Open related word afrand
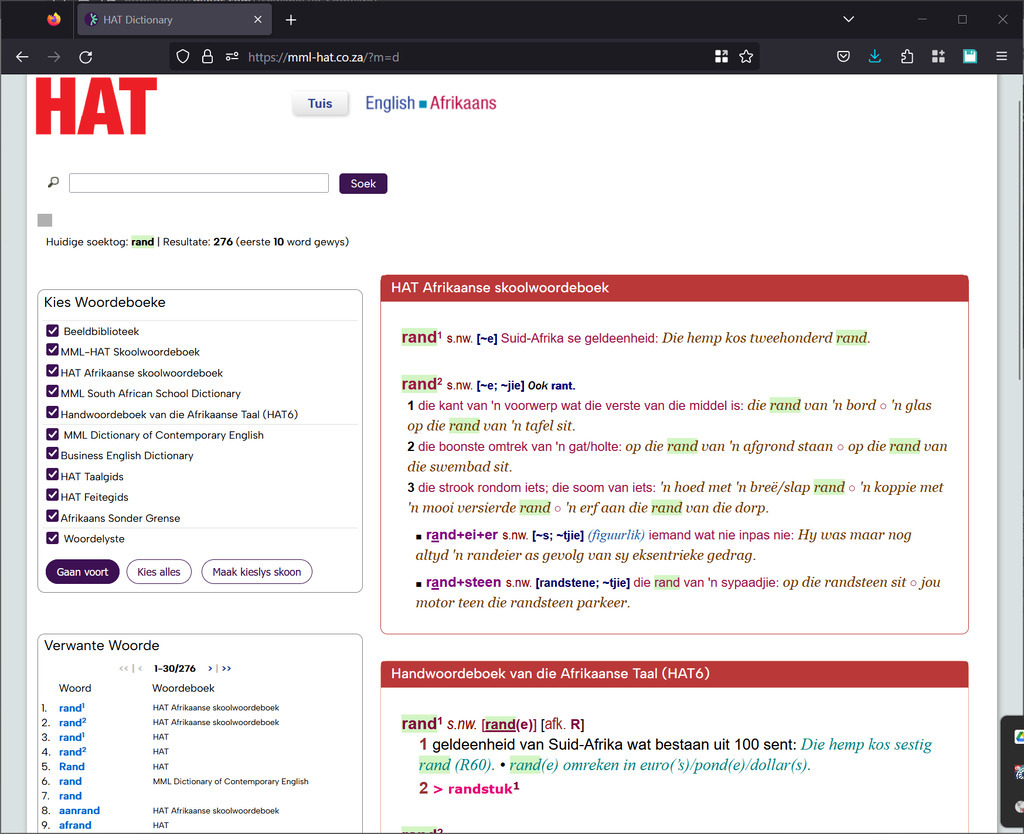Screen dimensions: 1024x834 75,825
